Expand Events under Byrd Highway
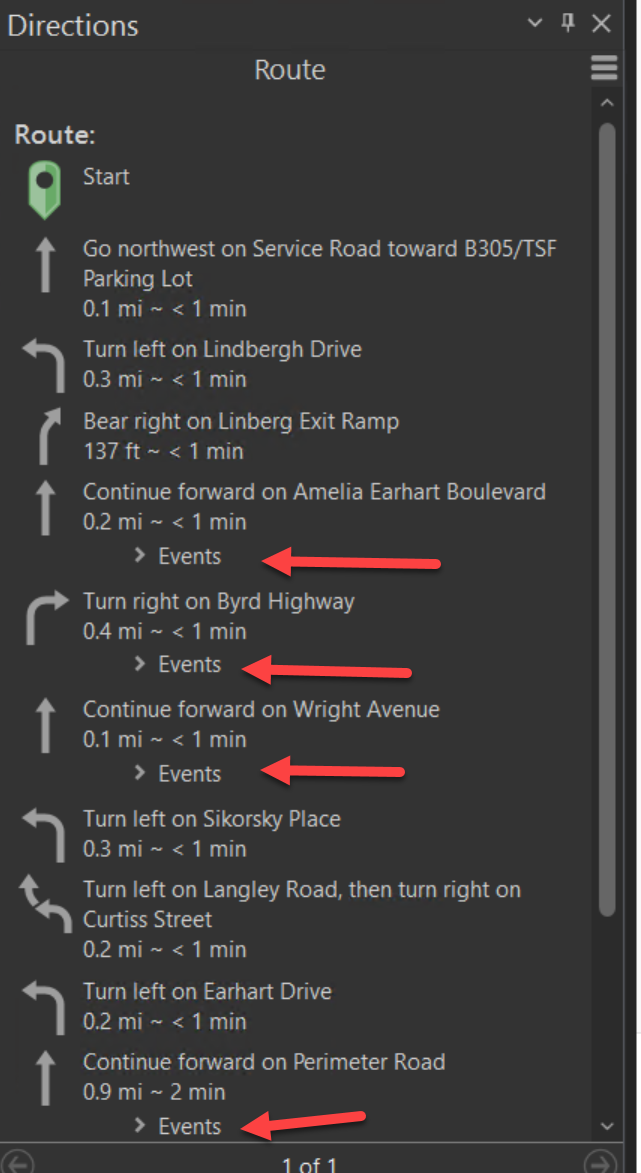The width and height of the screenshot is (641, 1173). [x=176, y=664]
